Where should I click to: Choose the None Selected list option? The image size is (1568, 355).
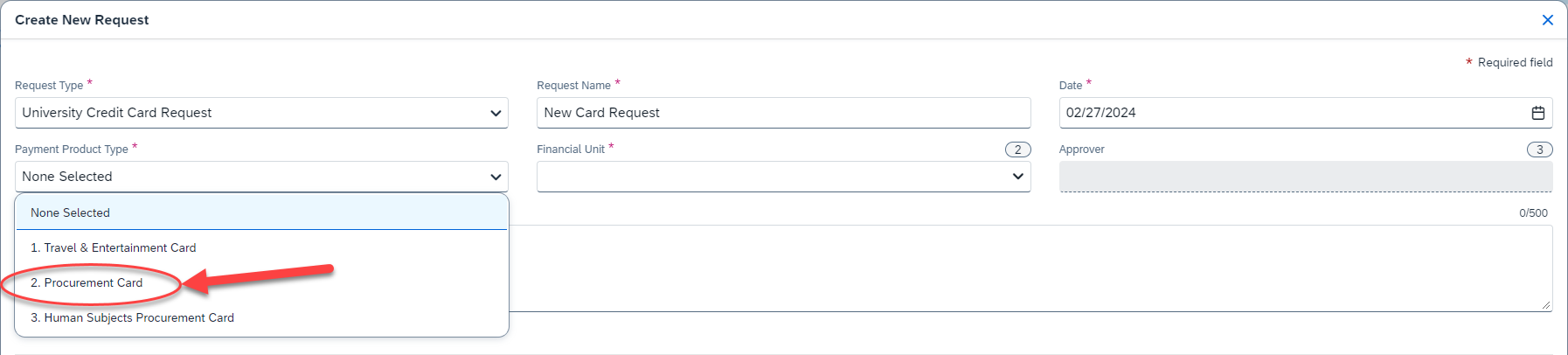(70, 212)
